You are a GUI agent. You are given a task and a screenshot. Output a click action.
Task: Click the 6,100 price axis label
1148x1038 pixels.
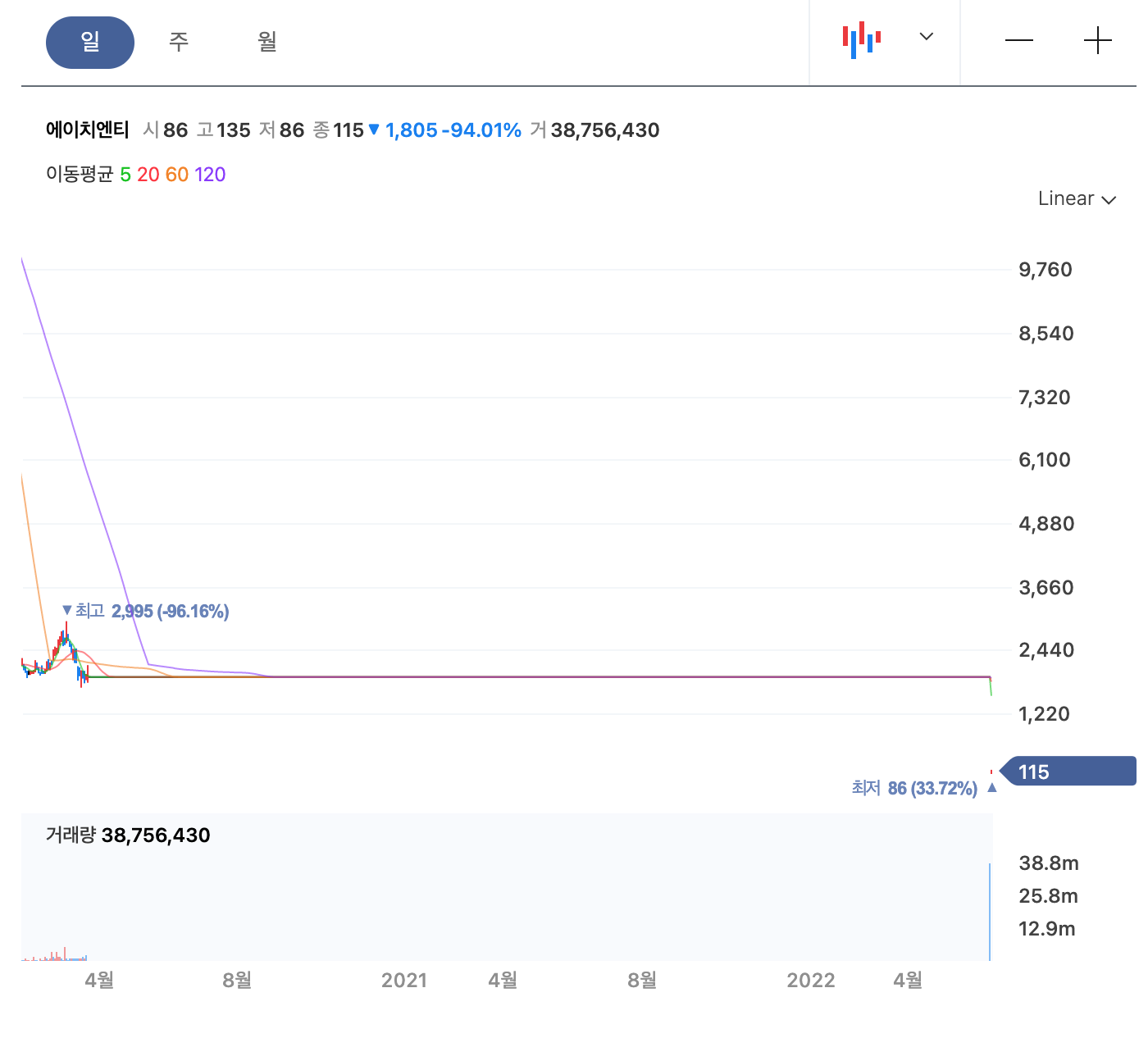(x=1045, y=460)
